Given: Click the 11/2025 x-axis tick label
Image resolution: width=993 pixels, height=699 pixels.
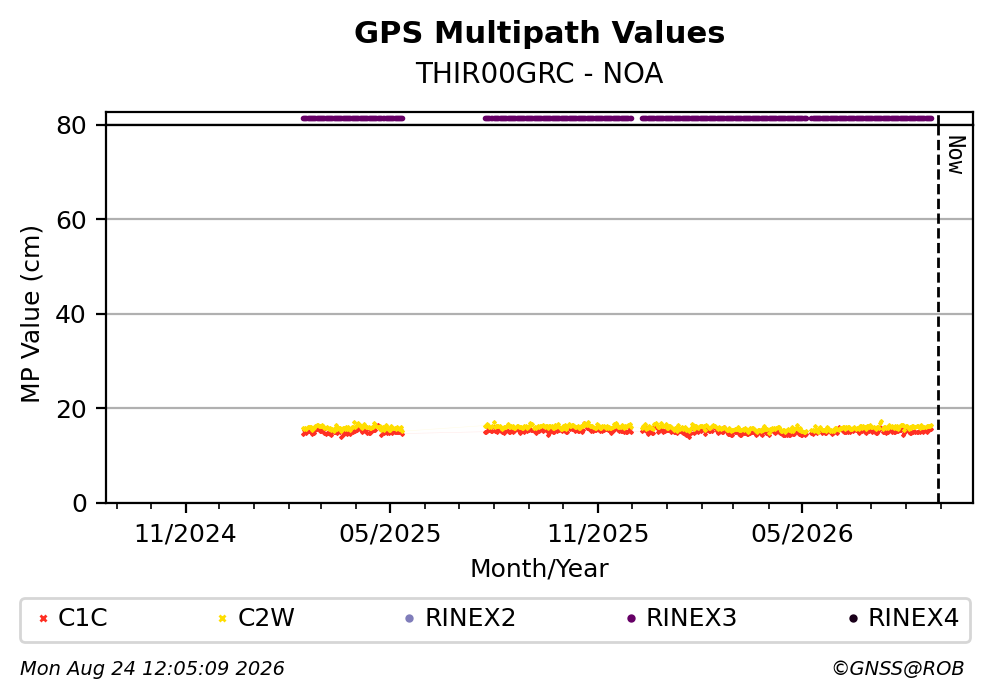Looking at the screenshot, I should pos(598,534).
